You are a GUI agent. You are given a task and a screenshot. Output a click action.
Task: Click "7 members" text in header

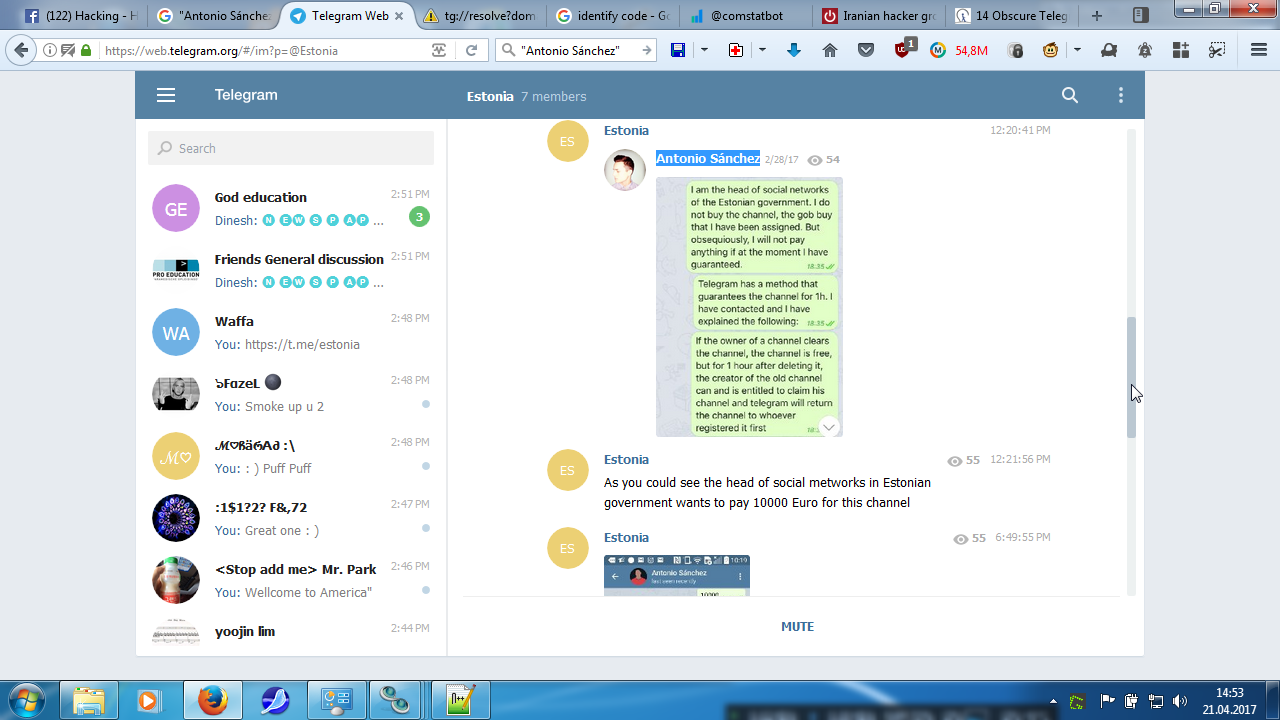click(554, 97)
